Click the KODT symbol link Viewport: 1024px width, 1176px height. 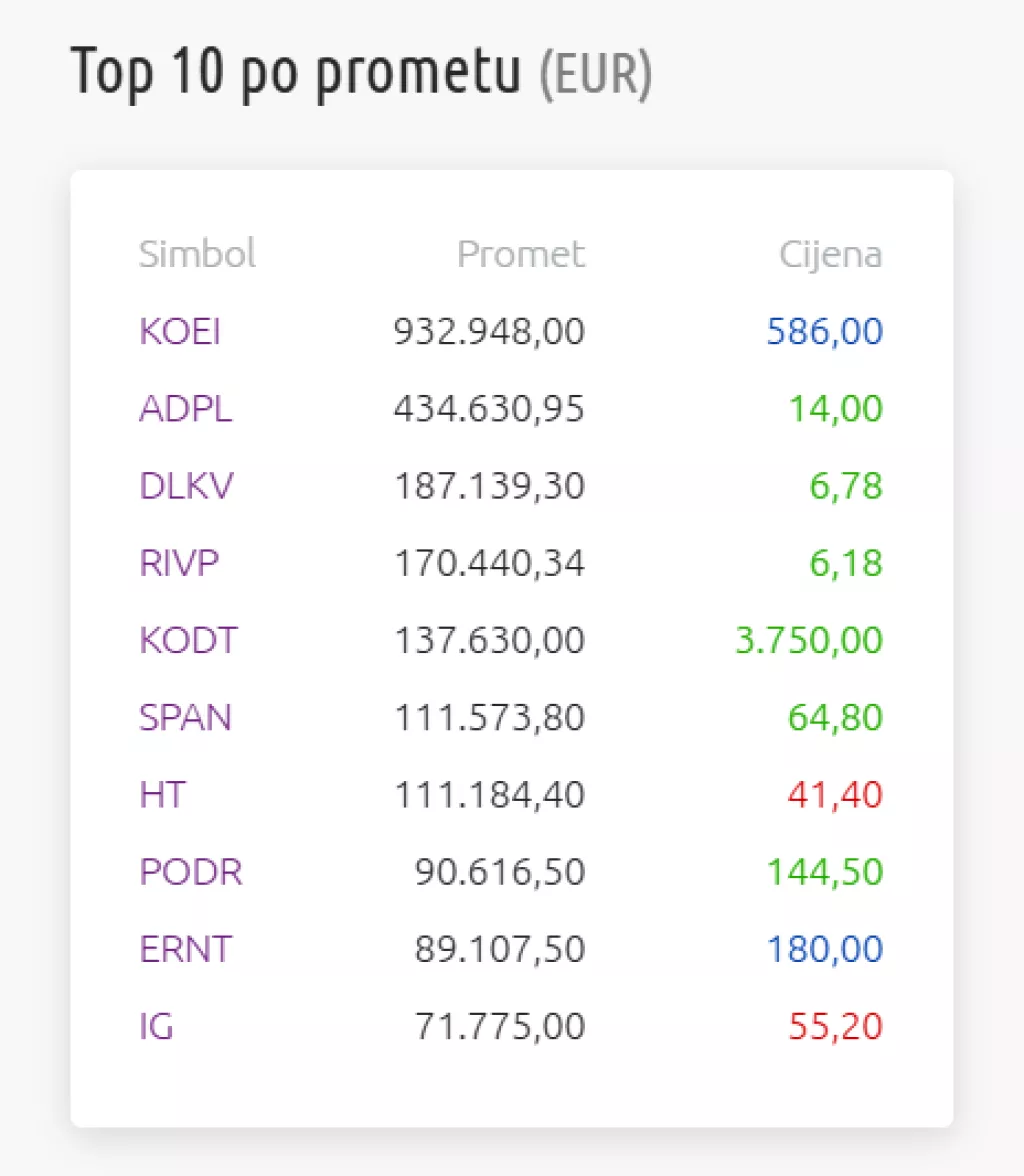(188, 641)
